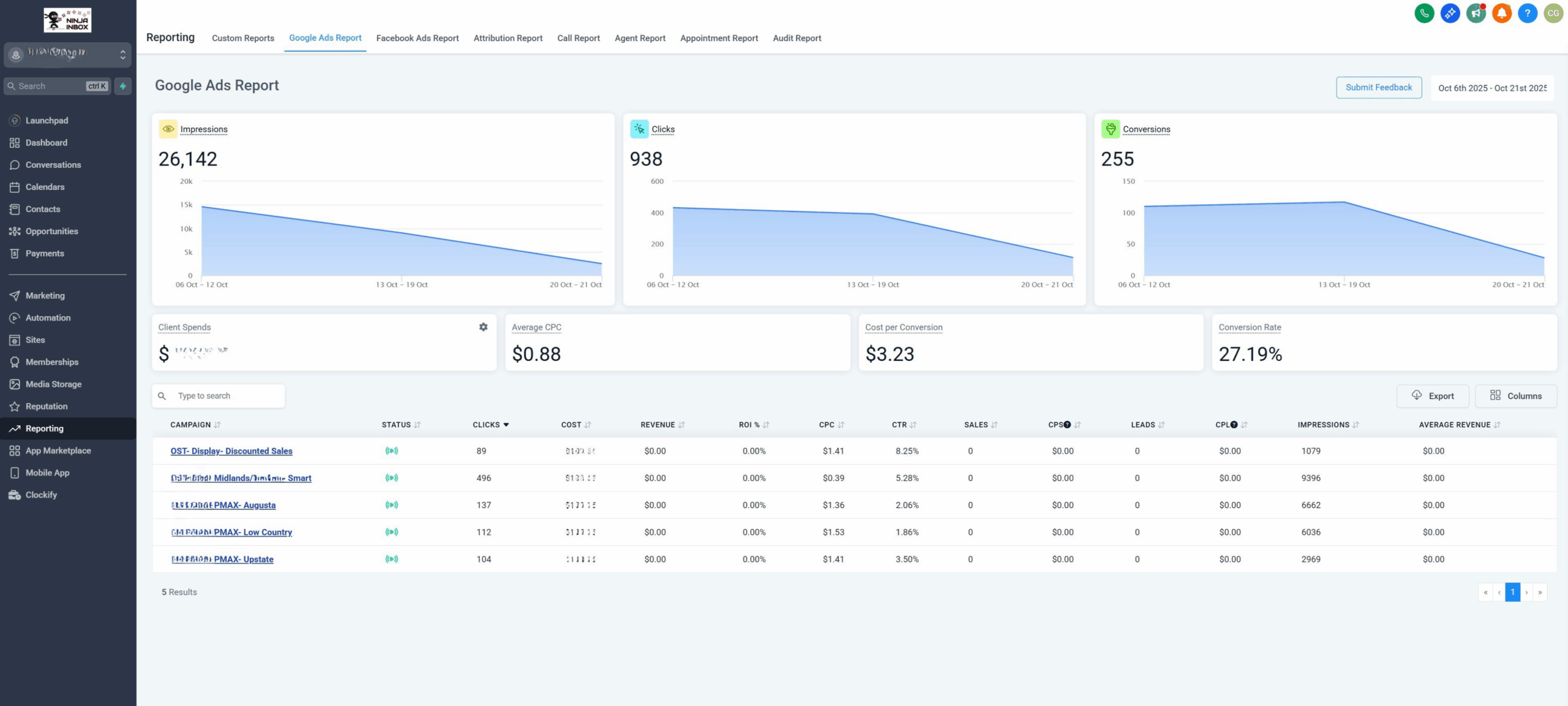Switch to the Facebook Ads Report tab
Viewport: 1568px width, 706px height.
click(417, 38)
